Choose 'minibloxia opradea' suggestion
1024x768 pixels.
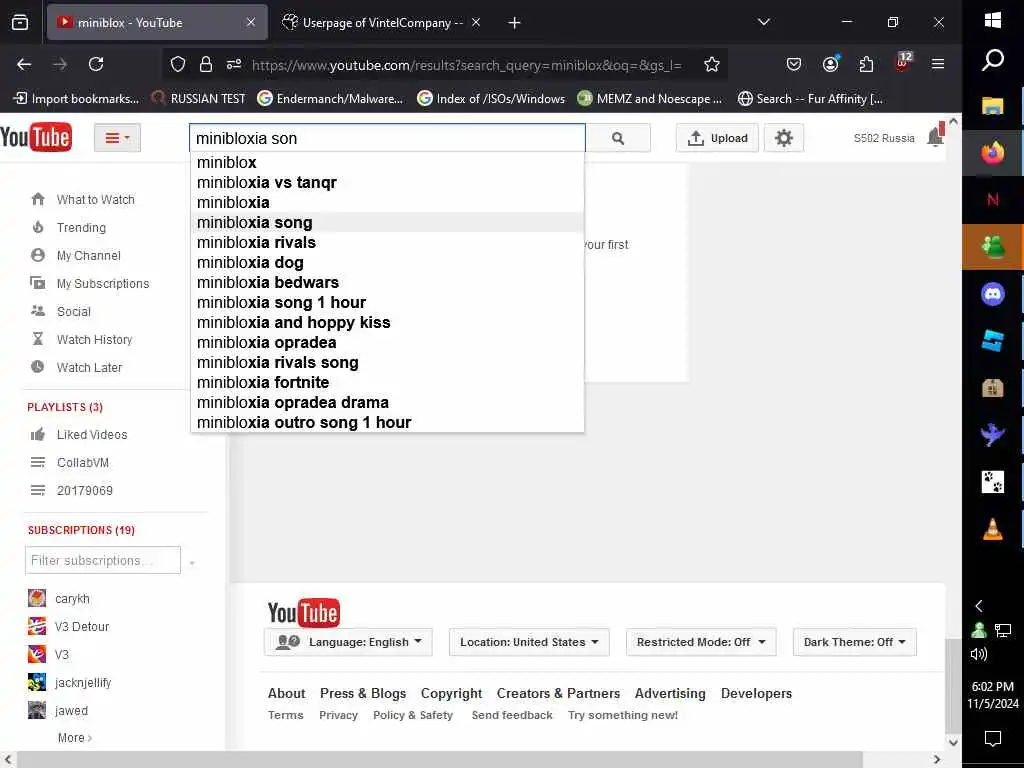click(x=387, y=342)
